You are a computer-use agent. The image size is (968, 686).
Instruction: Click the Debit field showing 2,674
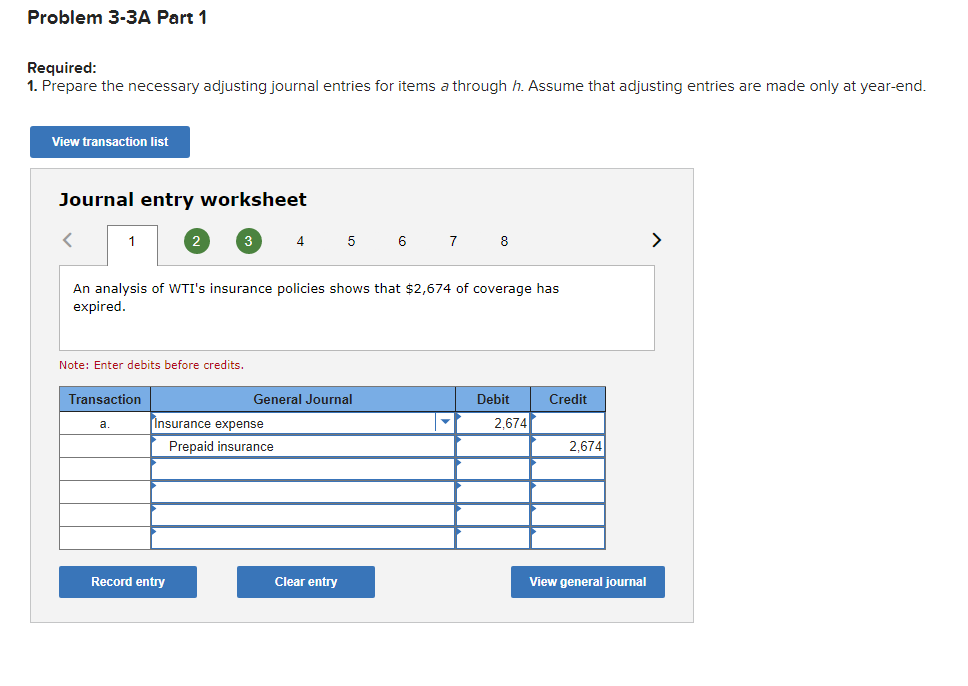coord(492,422)
